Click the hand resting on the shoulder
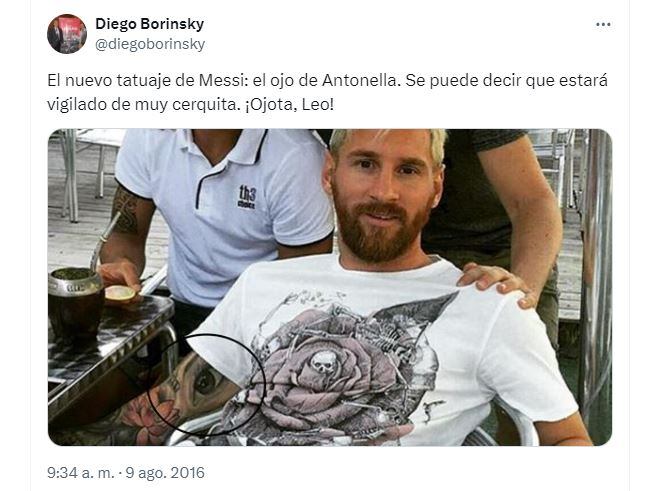Viewport: 647px width, 491px height. 498,283
